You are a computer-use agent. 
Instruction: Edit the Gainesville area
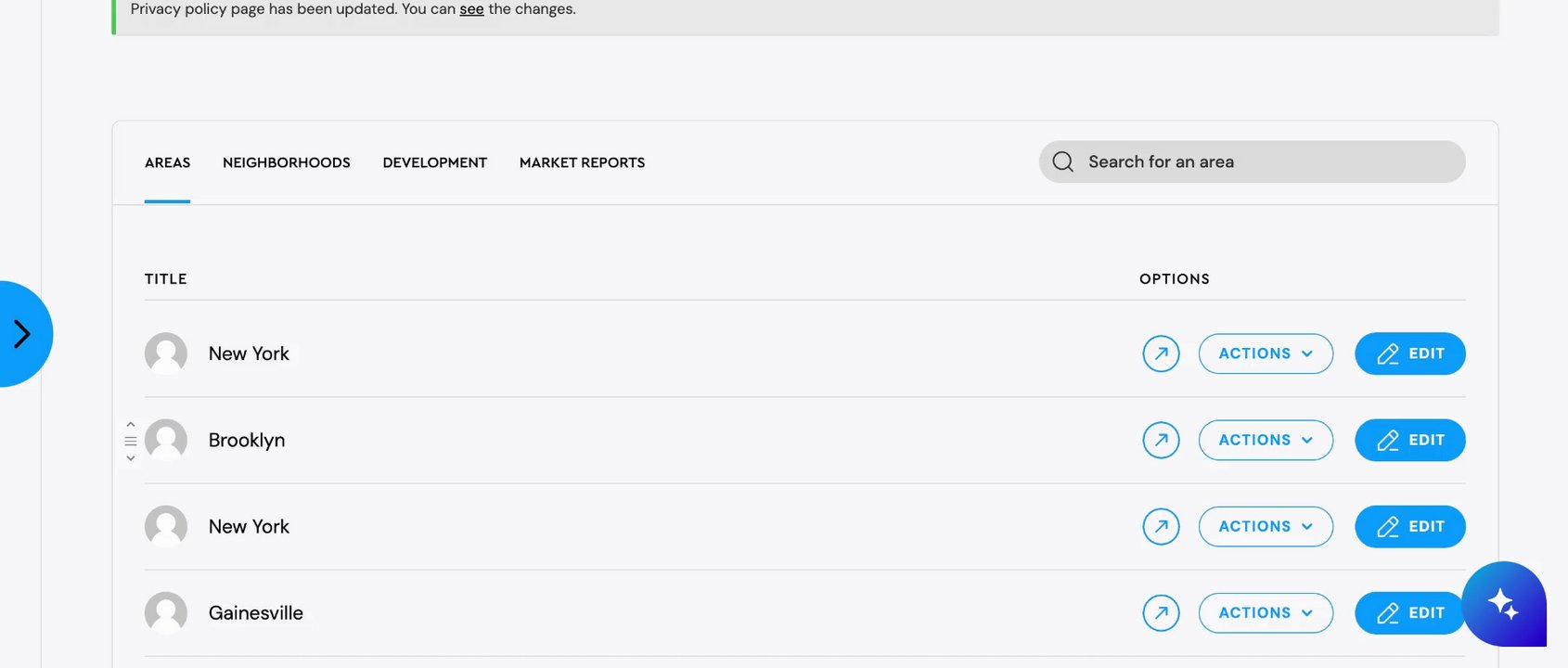(1409, 612)
